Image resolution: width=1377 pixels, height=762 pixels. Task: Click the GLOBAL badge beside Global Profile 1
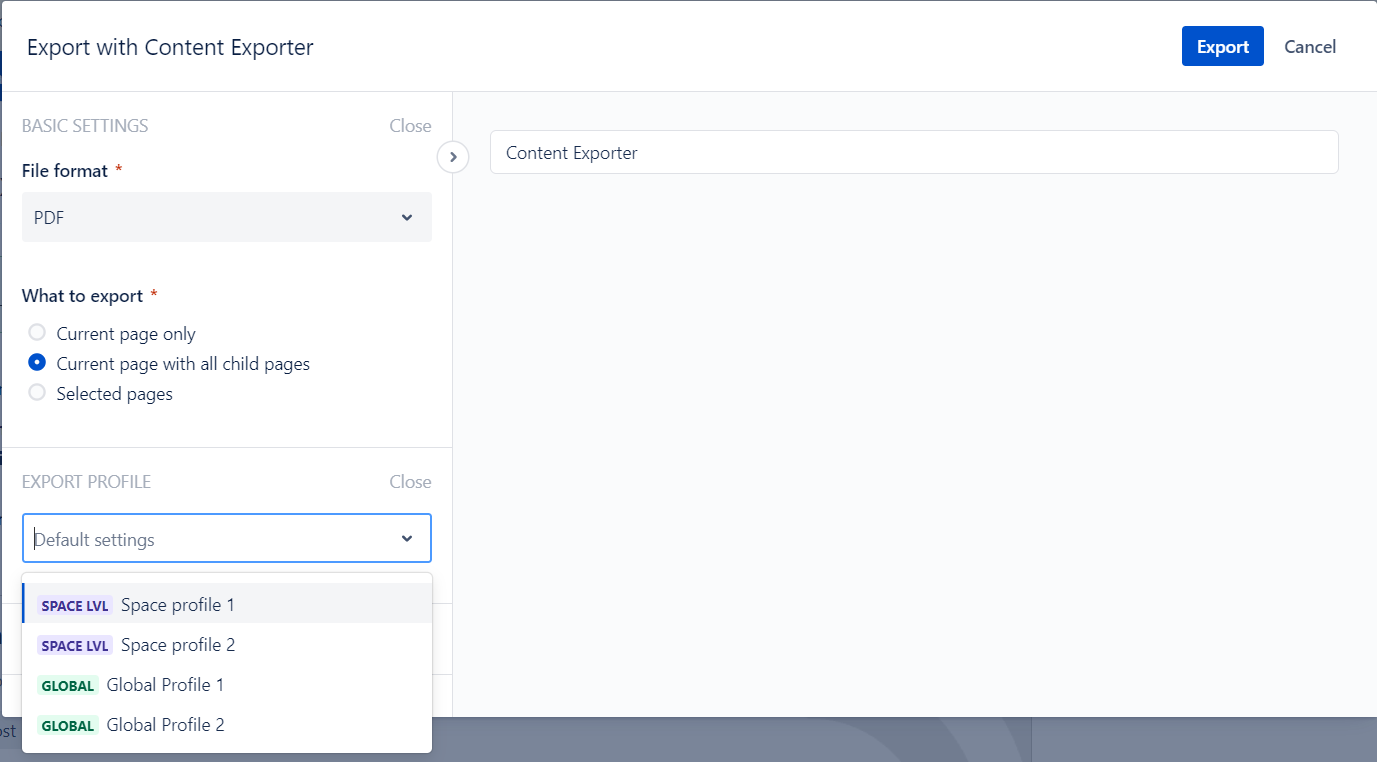[68, 686]
